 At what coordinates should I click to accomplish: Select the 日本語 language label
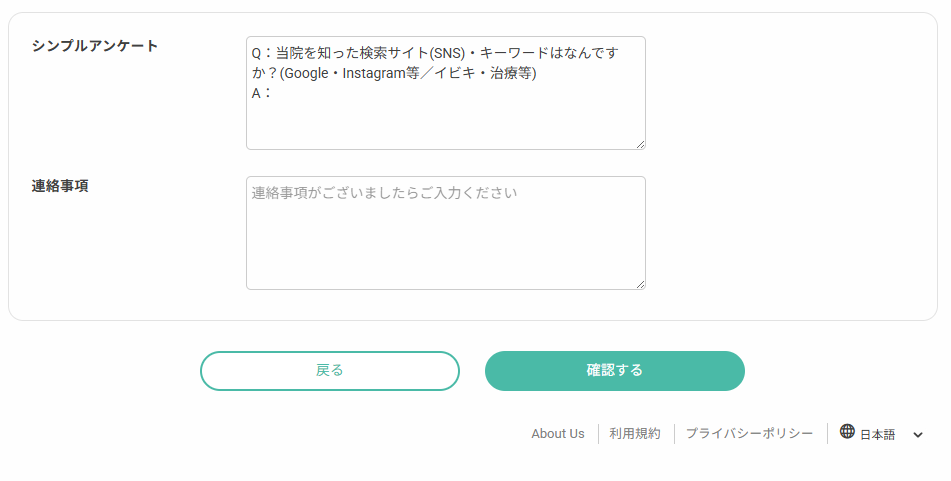tap(877, 435)
